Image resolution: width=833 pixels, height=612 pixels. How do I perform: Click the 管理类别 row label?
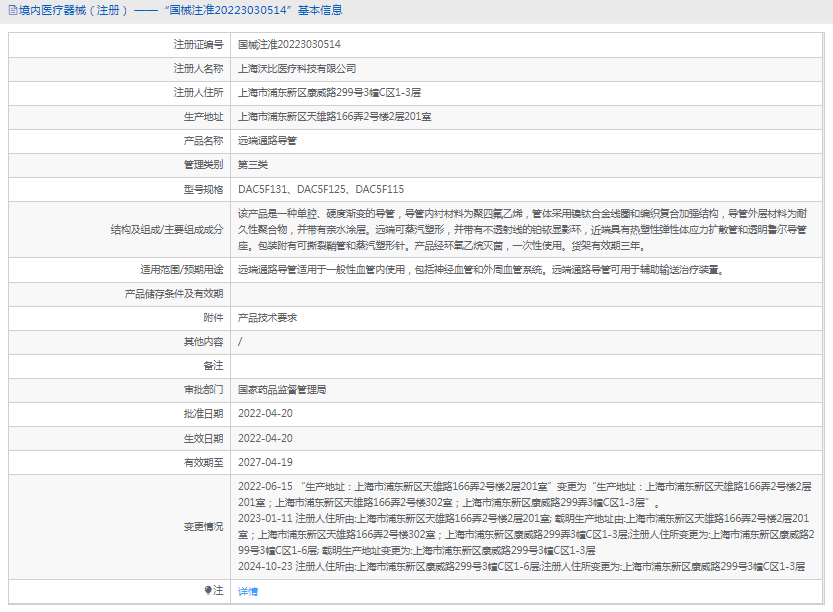[x=203, y=165]
